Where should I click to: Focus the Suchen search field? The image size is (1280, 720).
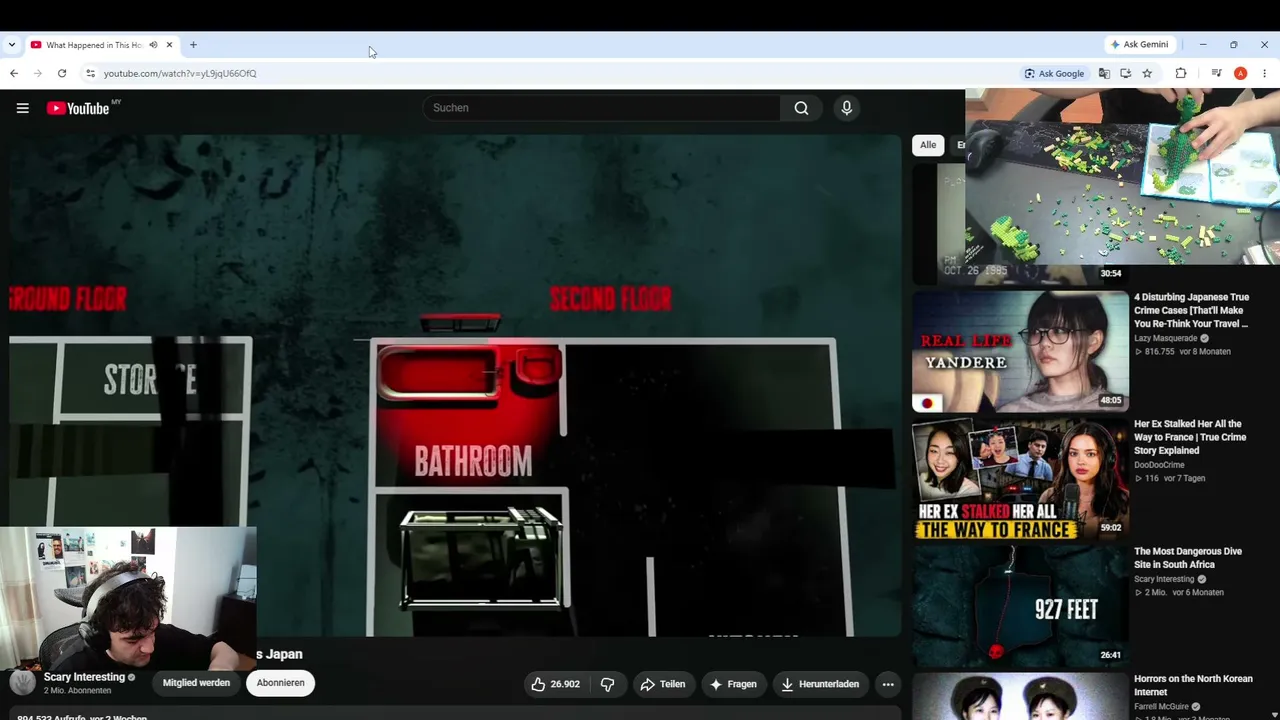tap(601, 108)
